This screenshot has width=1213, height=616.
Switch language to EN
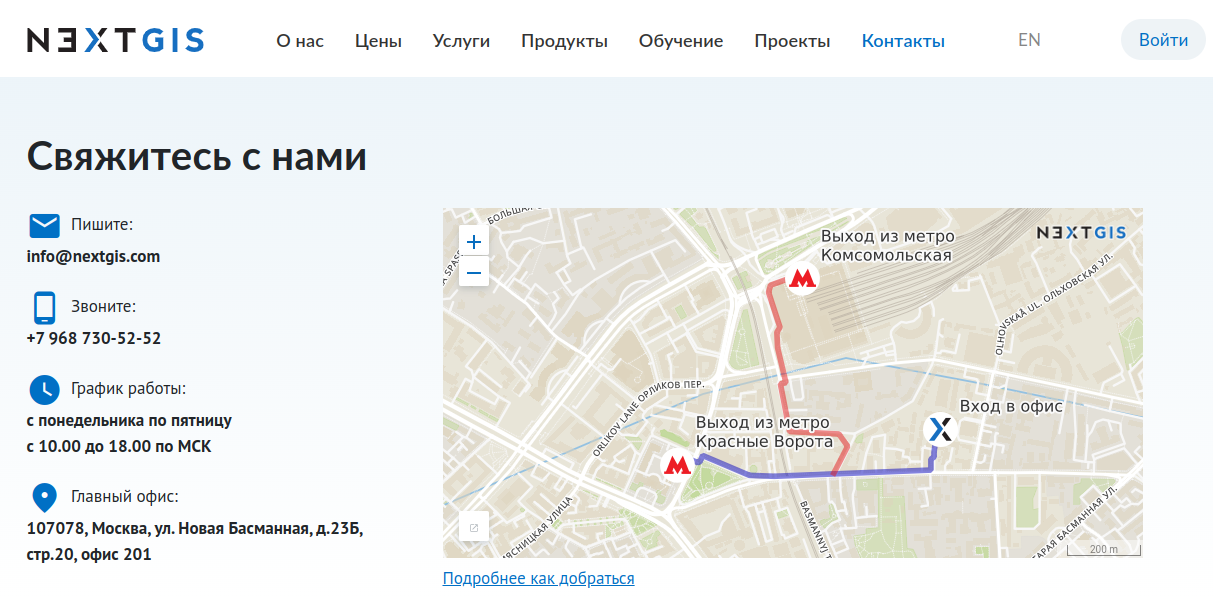pyautogui.click(x=1029, y=40)
